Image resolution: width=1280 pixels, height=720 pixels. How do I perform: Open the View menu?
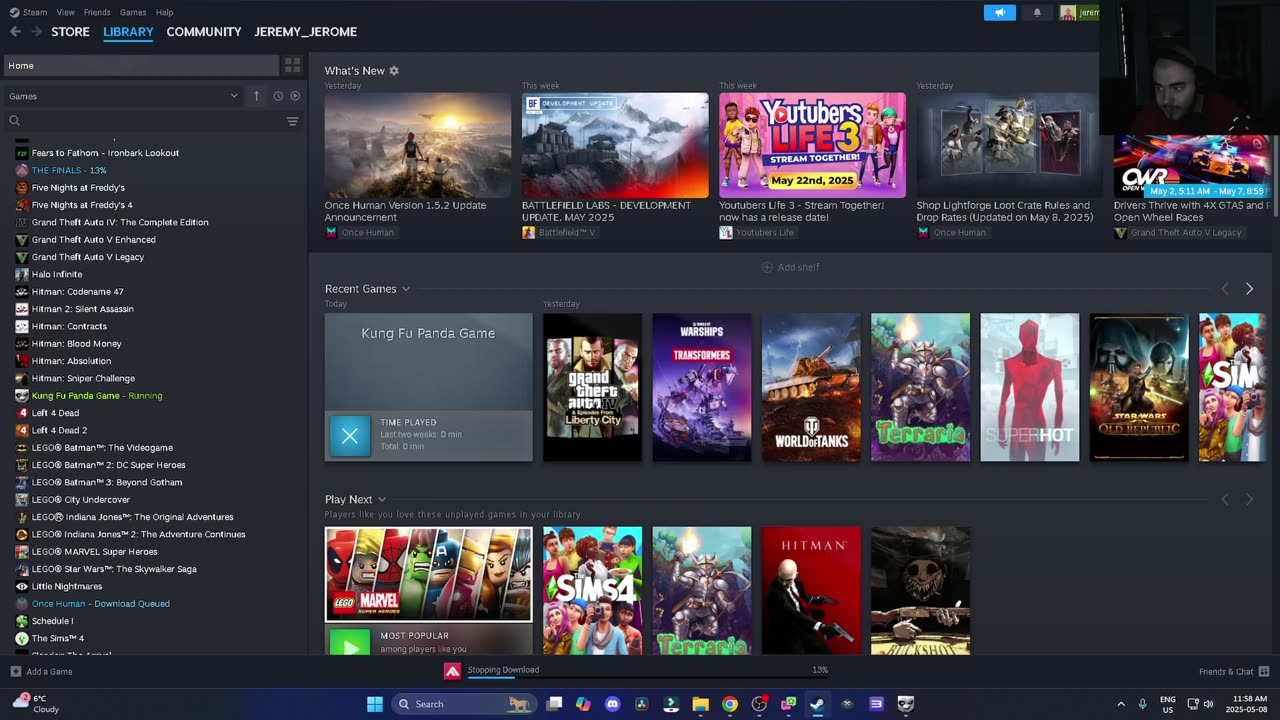[x=66, y=12]
